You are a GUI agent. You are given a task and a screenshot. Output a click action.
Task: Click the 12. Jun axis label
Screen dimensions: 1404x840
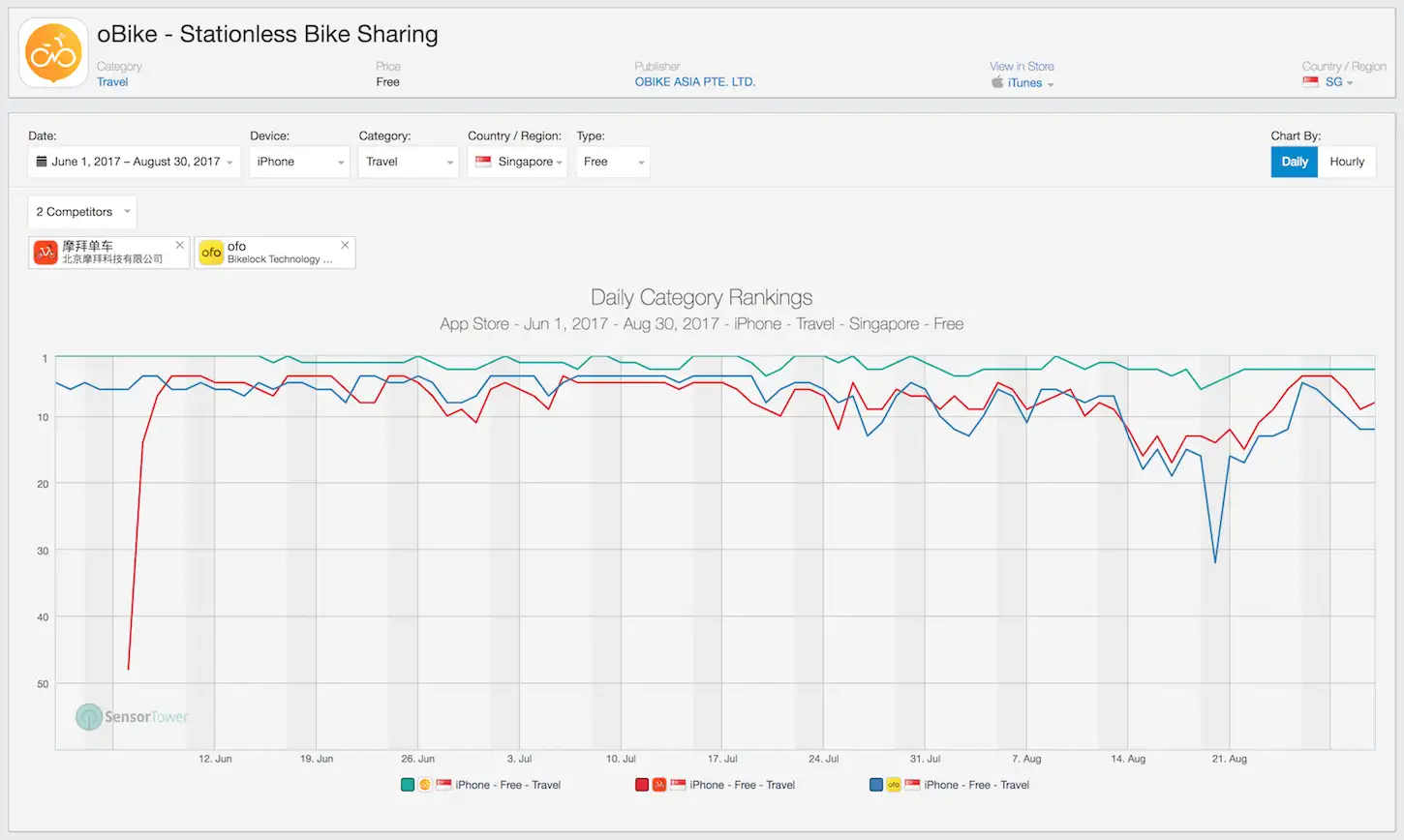coord(215,759)
